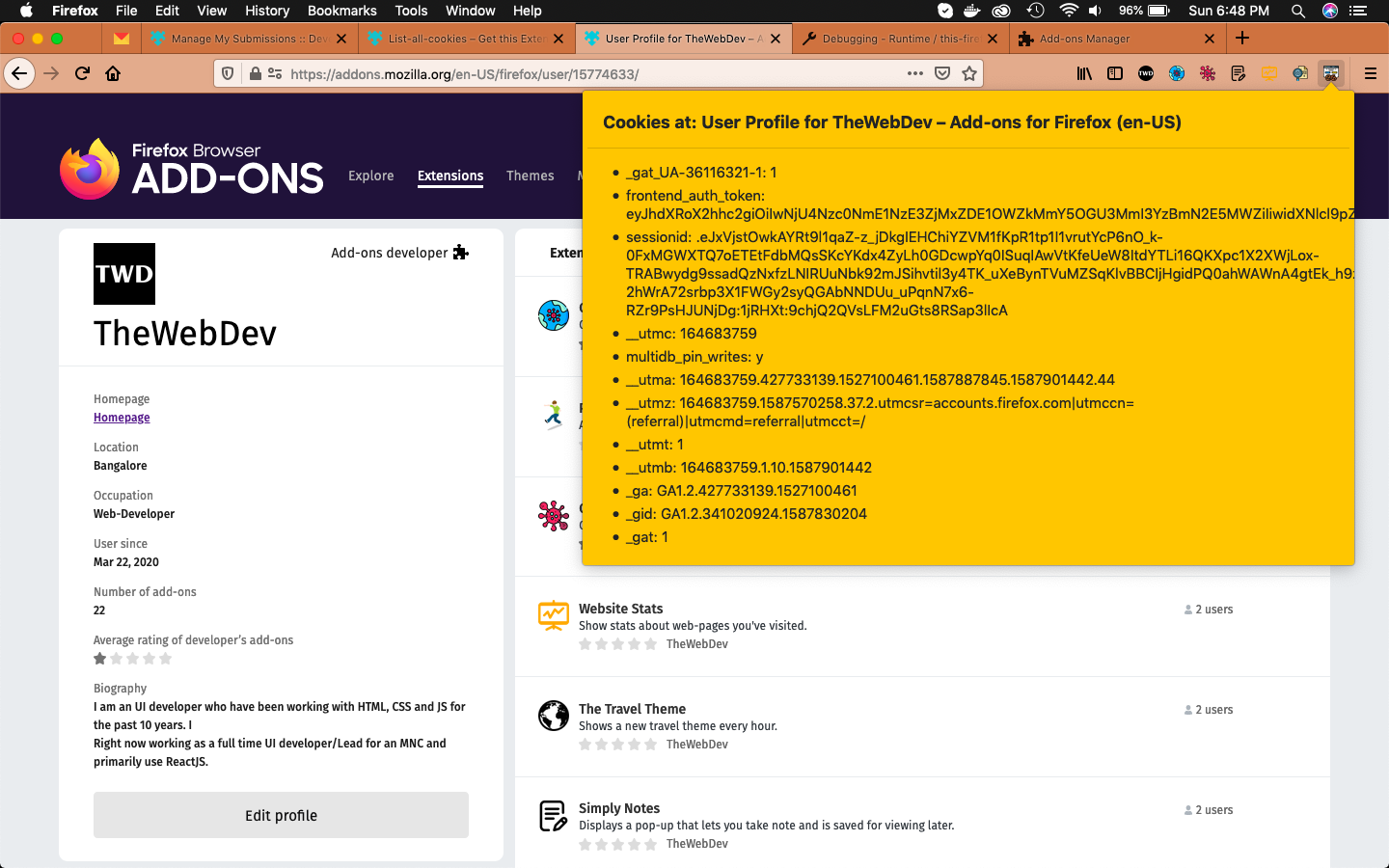The height and width of the screenshot is (868, 1389).
Task: Click Firefox Browser ADD-ONS logo
Action: point(191,169)
